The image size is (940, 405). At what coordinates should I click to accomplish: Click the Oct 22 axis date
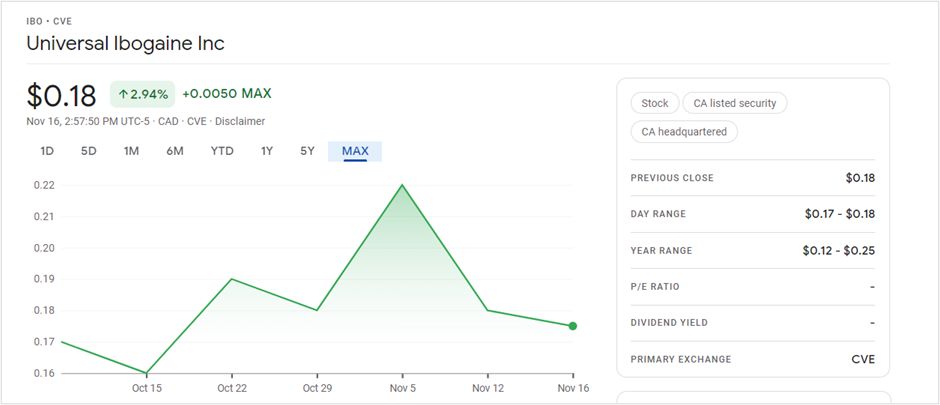(232, 388)
